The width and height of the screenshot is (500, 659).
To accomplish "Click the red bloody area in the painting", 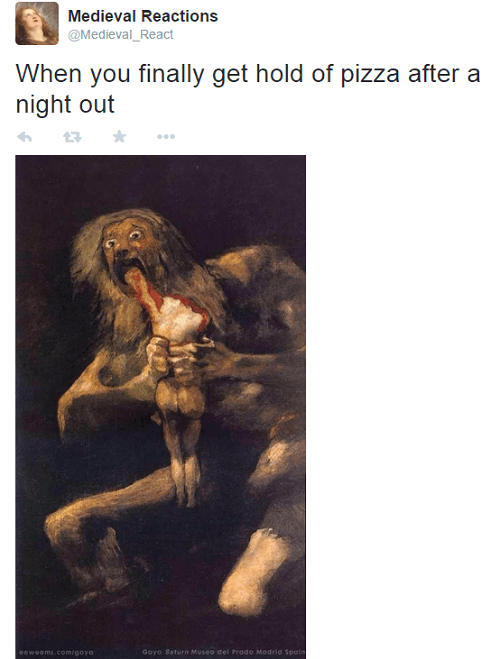I will pos(145,290).
